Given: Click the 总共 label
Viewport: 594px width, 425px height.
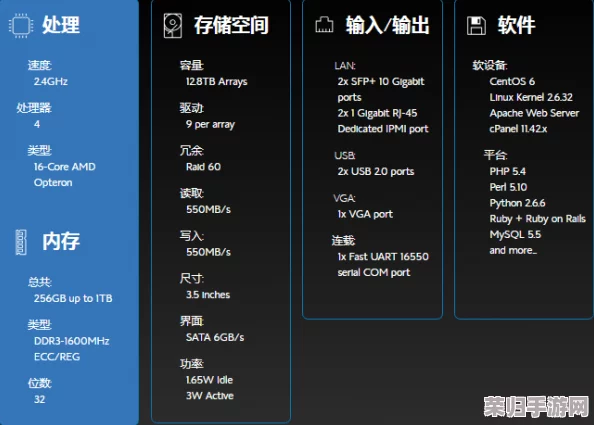Looking at the screenshot, I should coord(40,282).
